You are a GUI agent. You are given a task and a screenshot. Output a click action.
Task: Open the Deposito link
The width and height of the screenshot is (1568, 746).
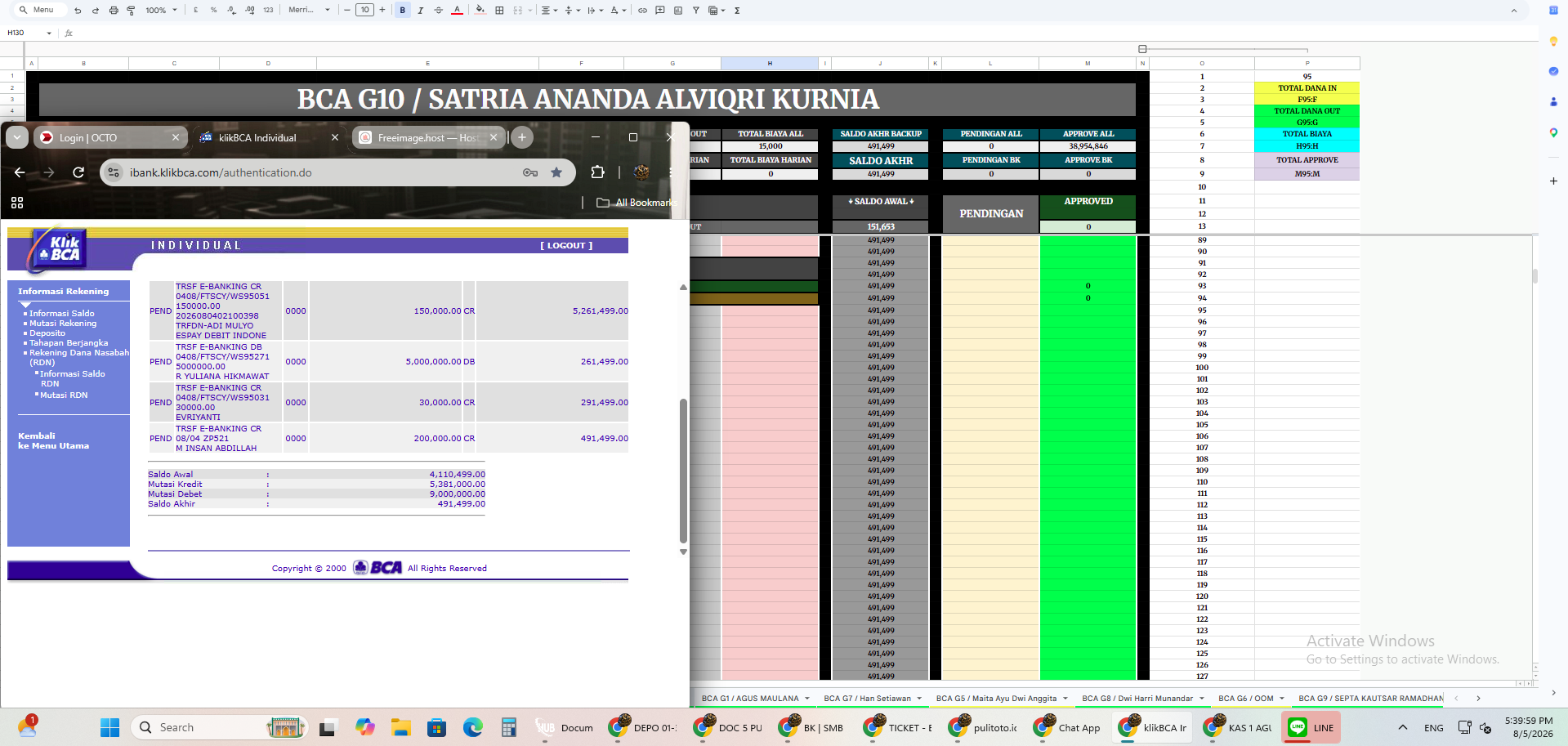47,333
